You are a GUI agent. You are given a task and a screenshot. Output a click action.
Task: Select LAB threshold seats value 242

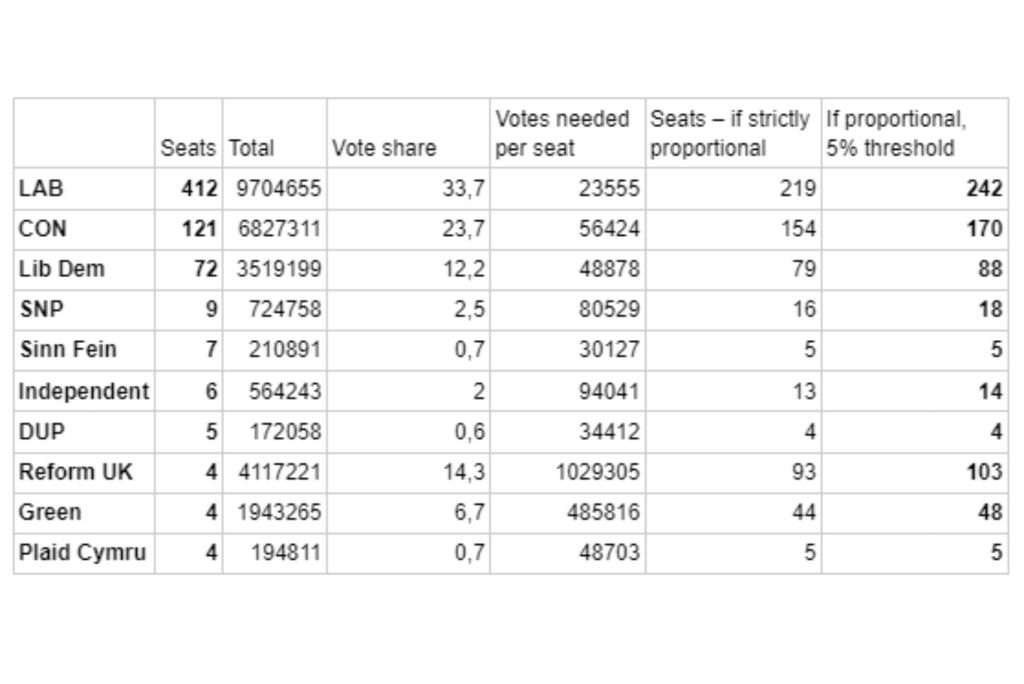pos(984,188)
